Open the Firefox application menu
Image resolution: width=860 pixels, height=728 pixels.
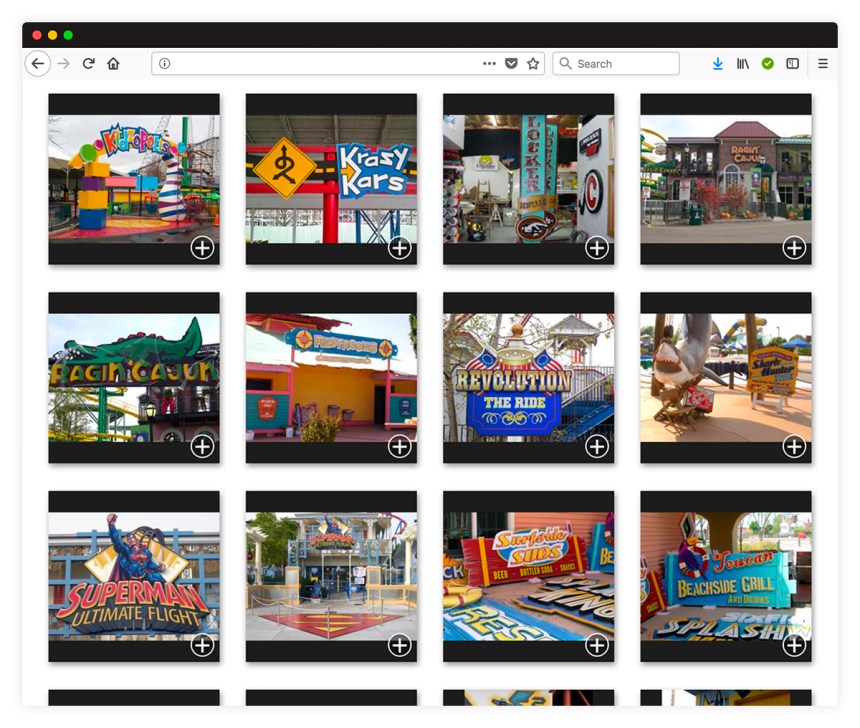pyautogui.click(x=822, y=63)
